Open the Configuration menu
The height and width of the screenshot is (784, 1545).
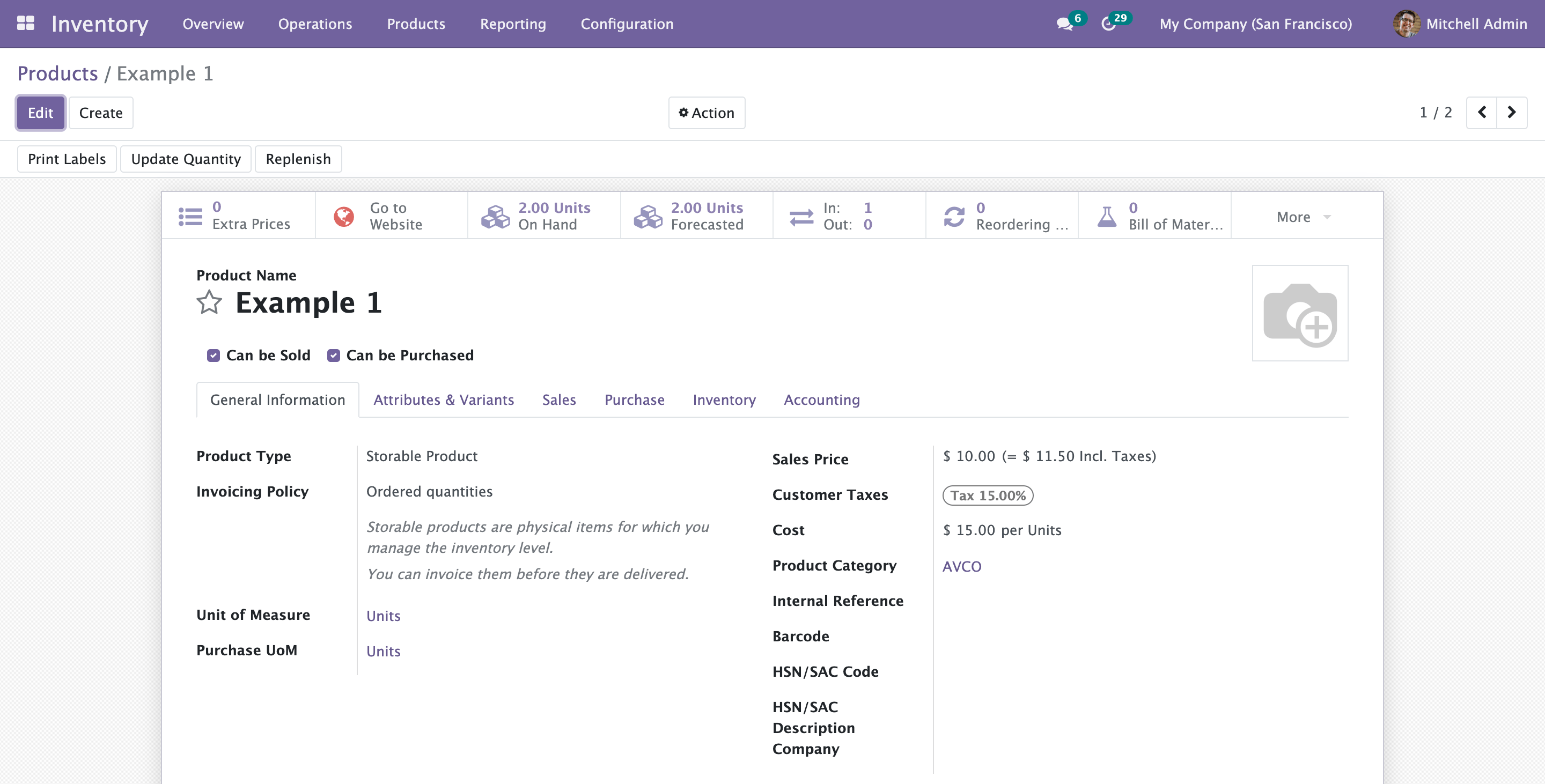point(627,24)
